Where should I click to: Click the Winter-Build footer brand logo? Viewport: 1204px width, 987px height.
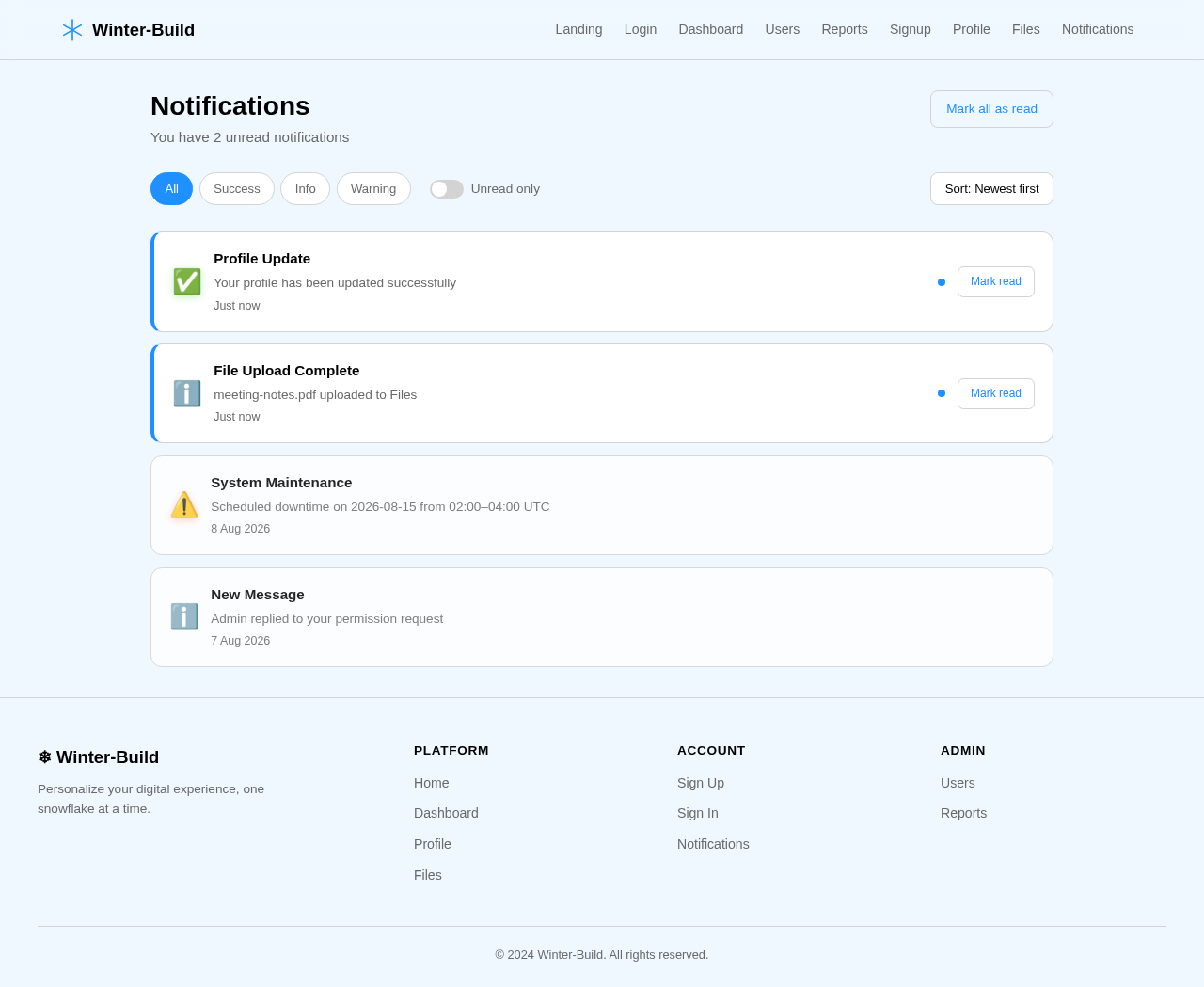click(99, 757)
